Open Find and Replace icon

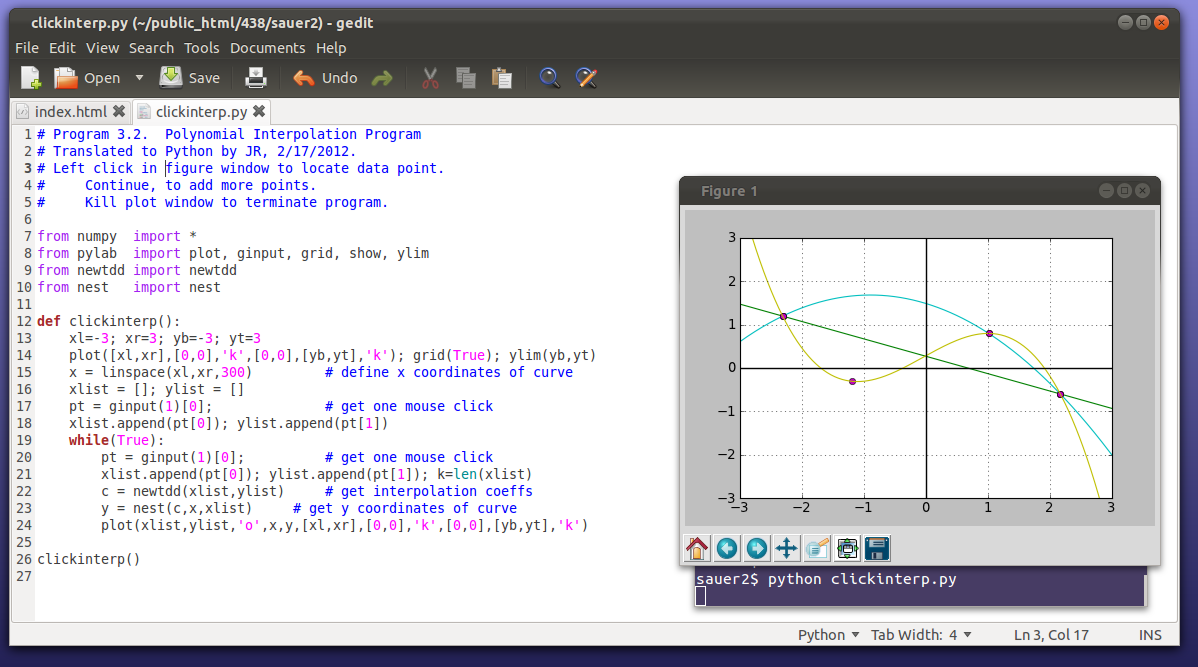(x=586, y=78)
